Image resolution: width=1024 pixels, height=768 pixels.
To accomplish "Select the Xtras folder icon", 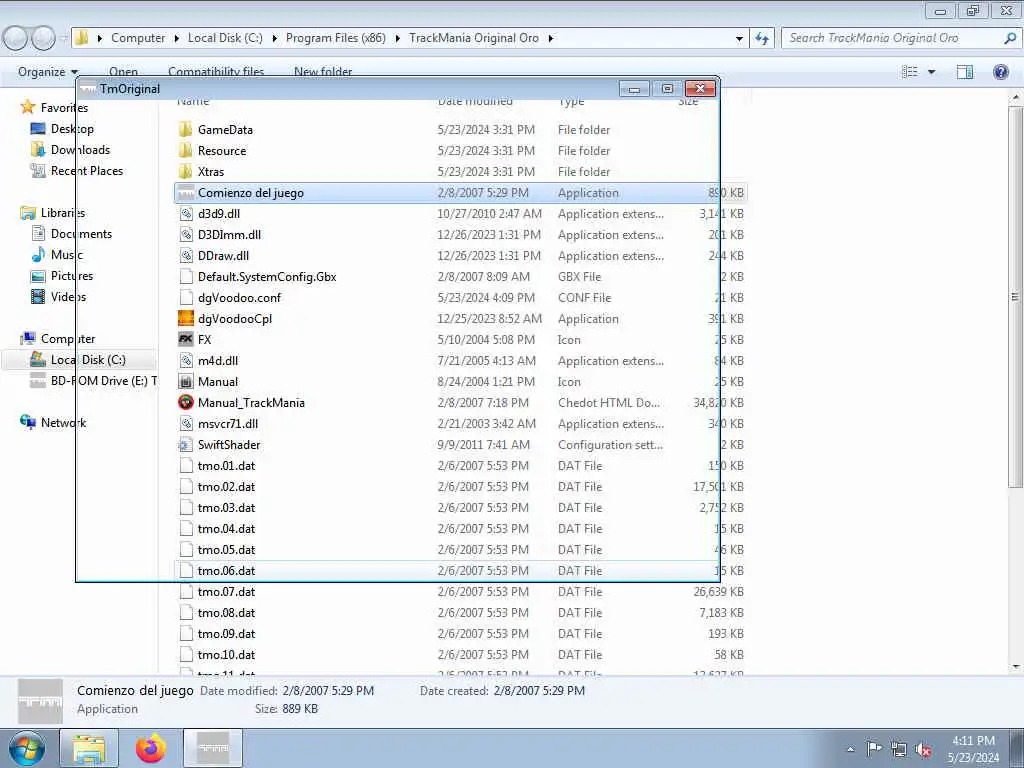I will click(186, 171).
